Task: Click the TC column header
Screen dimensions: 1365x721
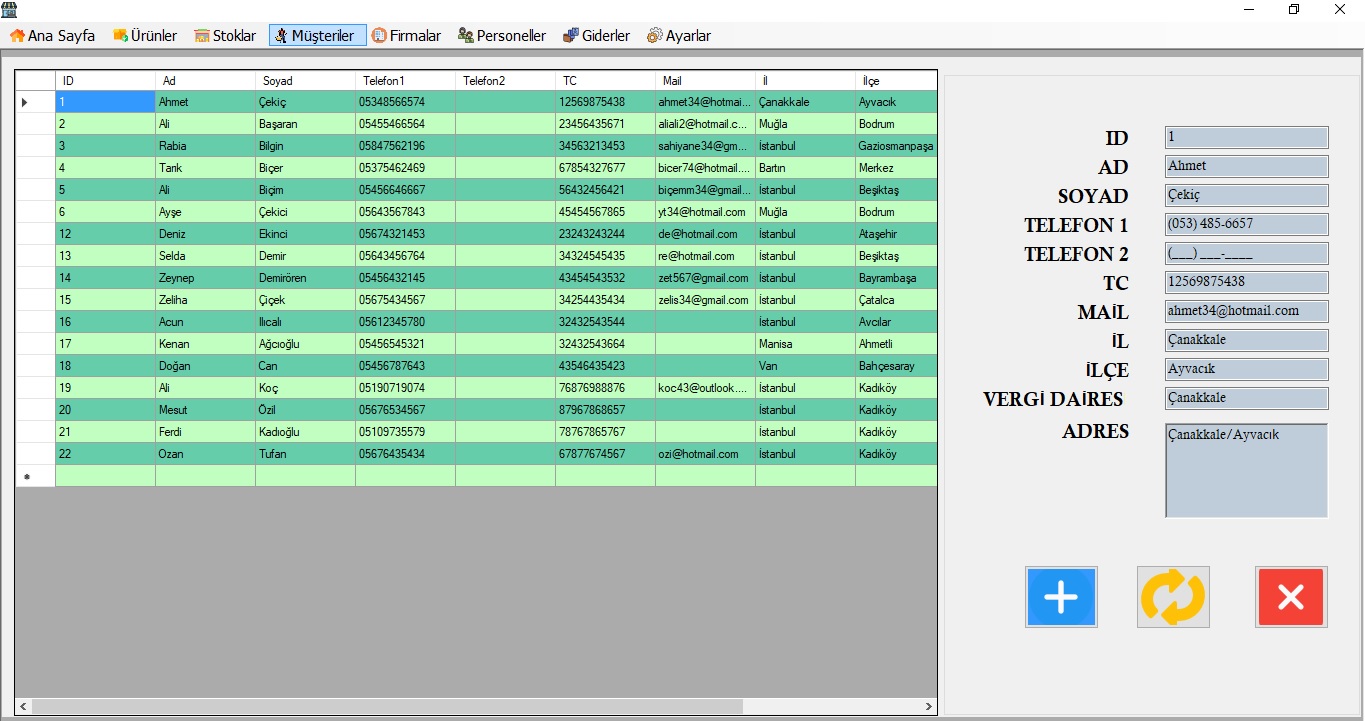Action: (x=605, y=80)
